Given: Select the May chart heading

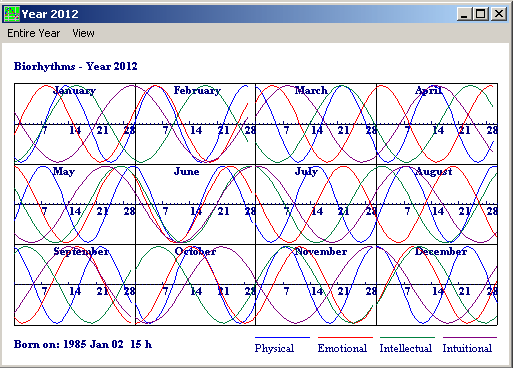Looking at the screenshot, I should pos(64,172).
